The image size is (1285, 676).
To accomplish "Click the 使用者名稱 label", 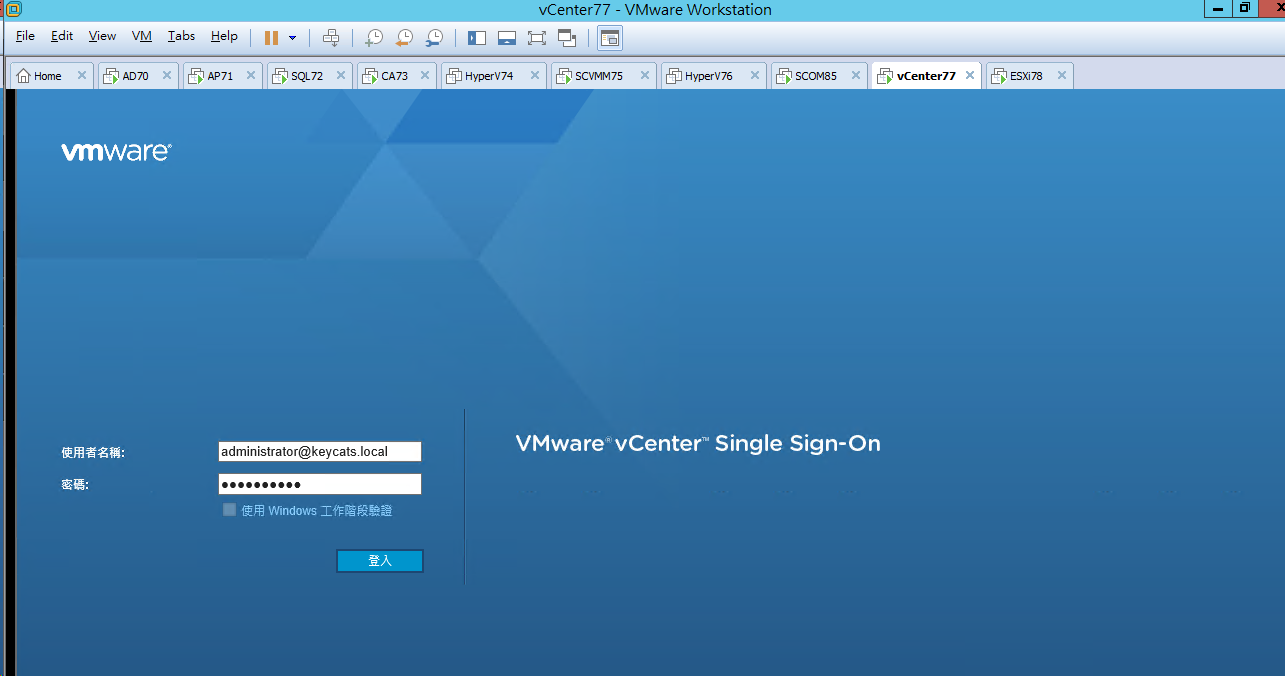I will coord(93,453).
